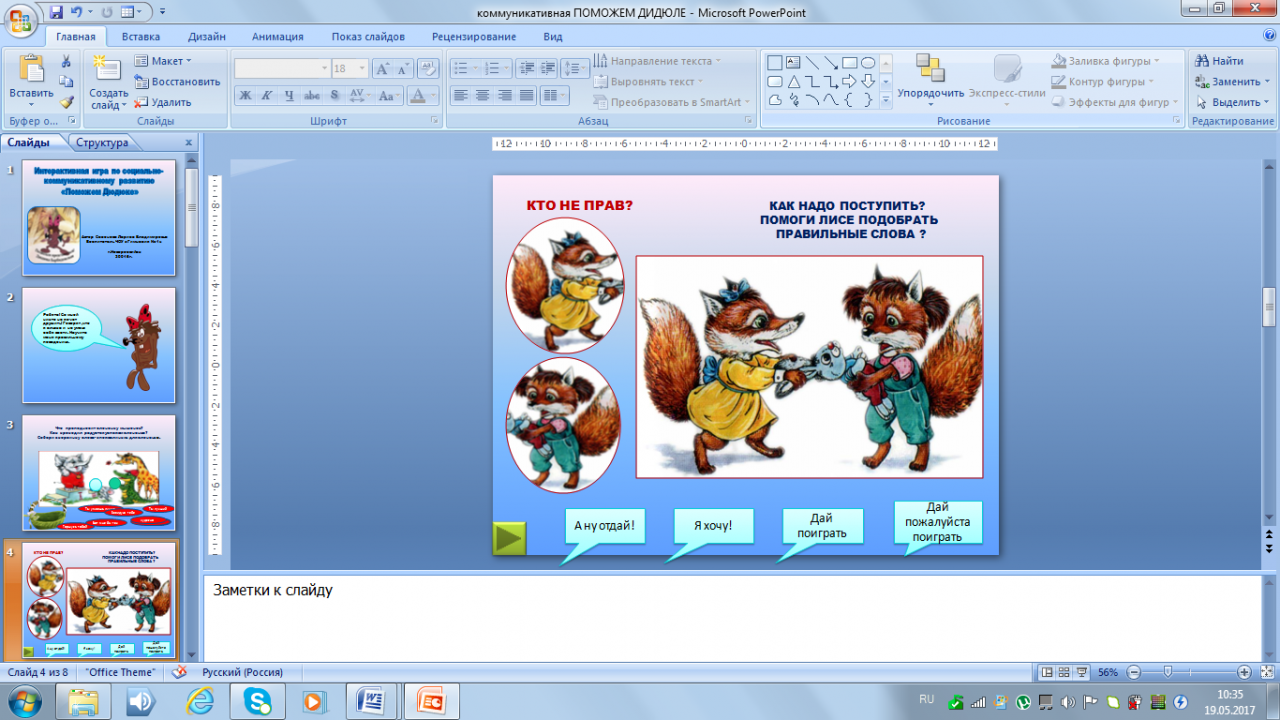The image size is (1280, 720).
Task: Toggle Bold (Ж) formatting
Action: point(245,96)
